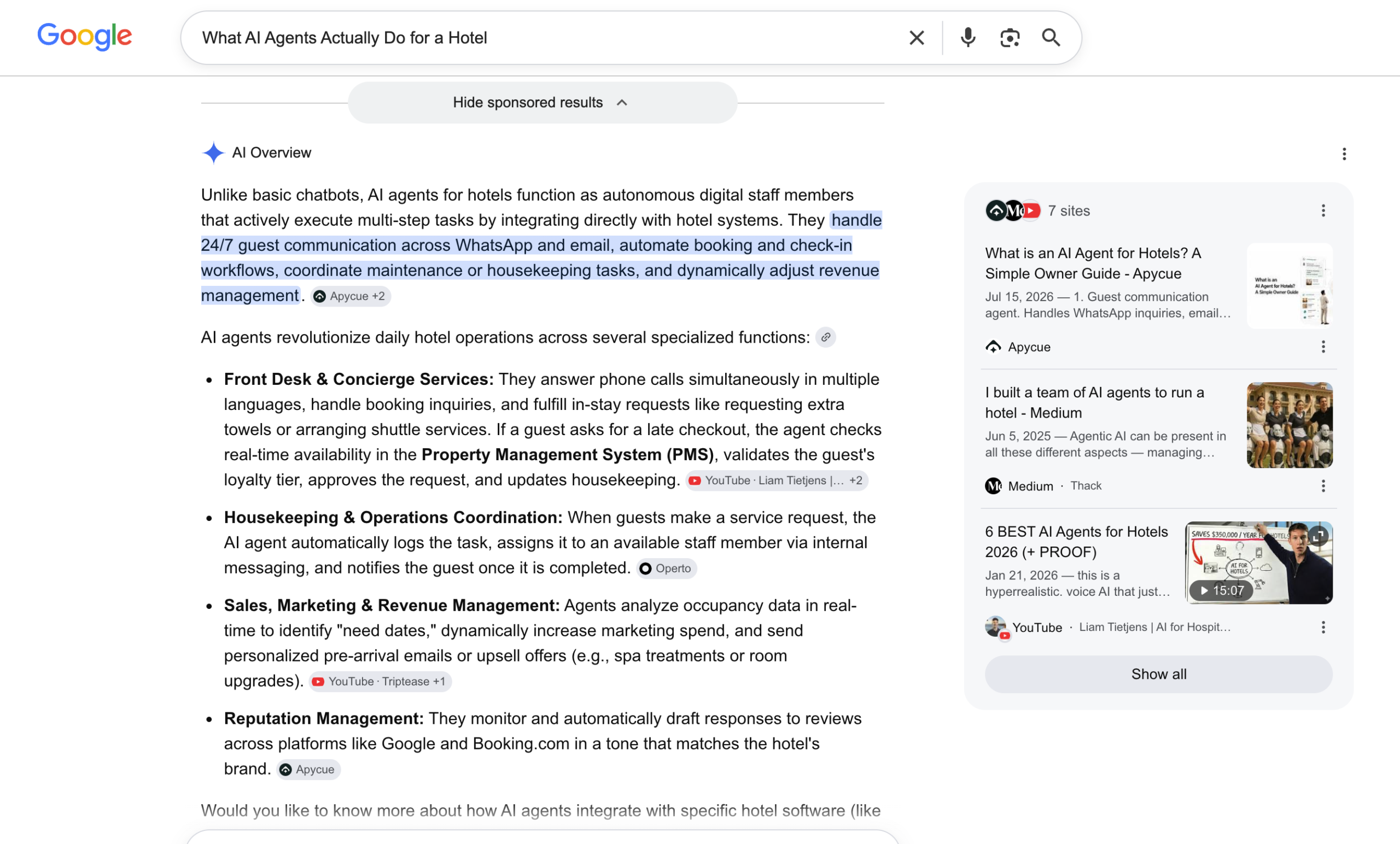Clear the search query with the X icon
Image resolution: width=1400 pixels, height=844 pixels.
(x=917, y=38)
